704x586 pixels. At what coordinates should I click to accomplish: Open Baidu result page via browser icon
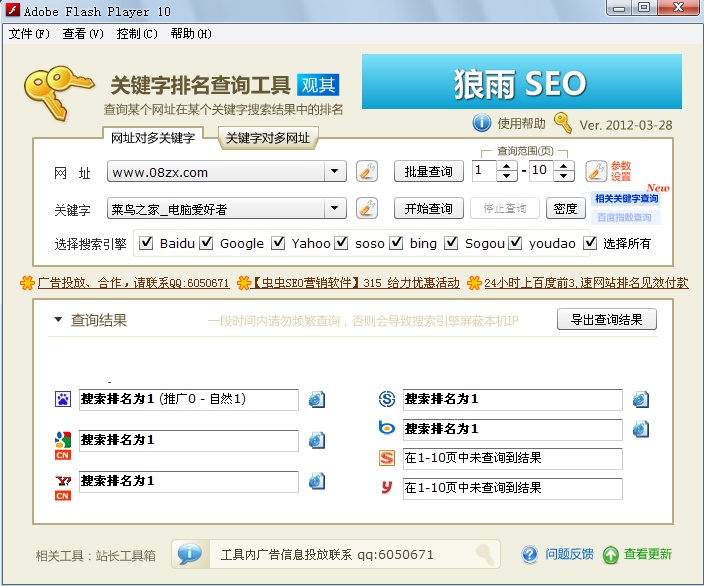click(x=317, y=399)
